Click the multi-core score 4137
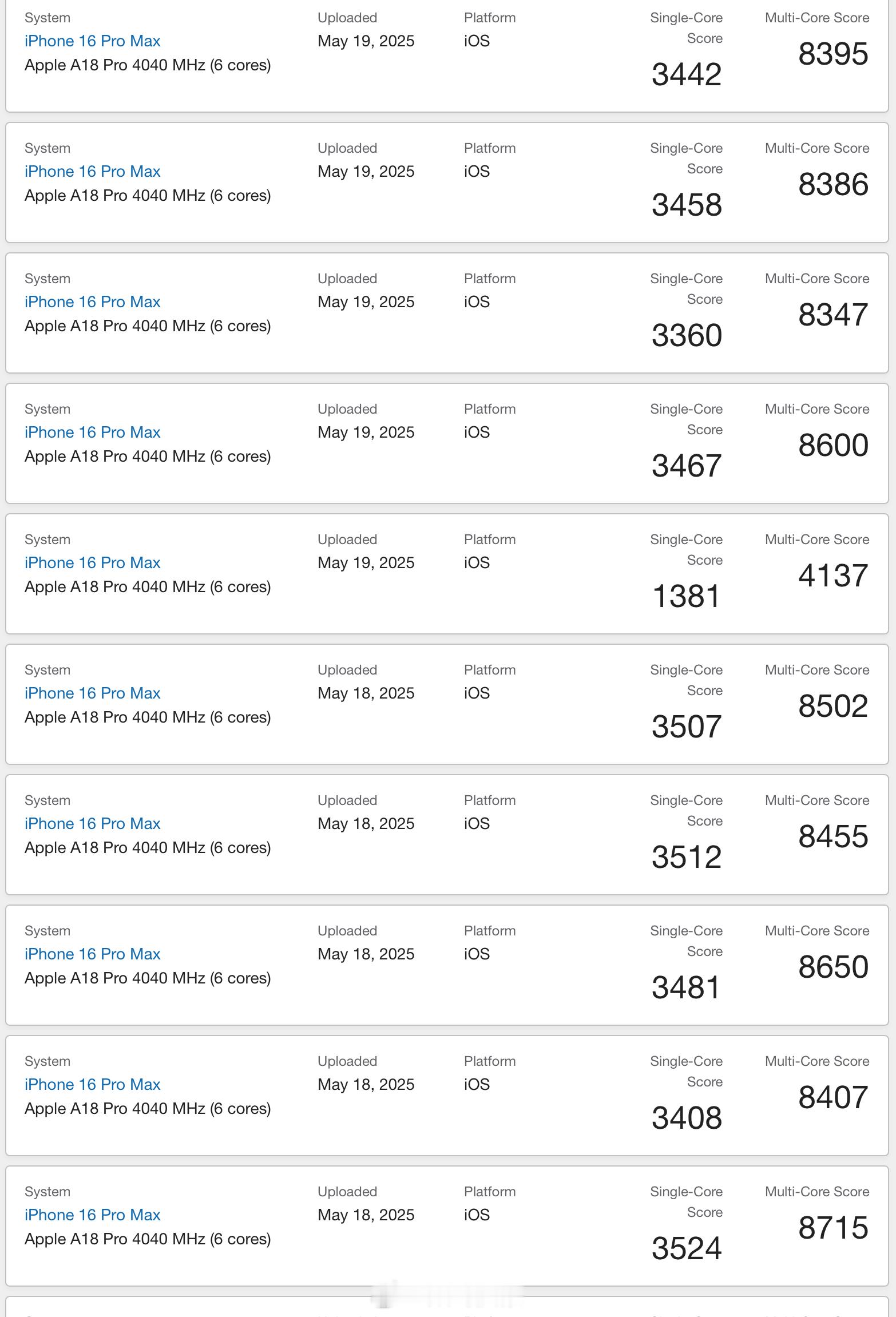This screenshot has width=896, height=1317. click(834, 576)
